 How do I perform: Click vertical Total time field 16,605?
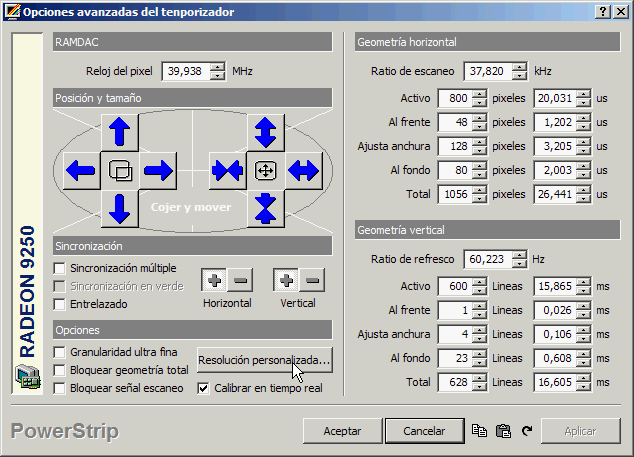click(x=555, y=382)
